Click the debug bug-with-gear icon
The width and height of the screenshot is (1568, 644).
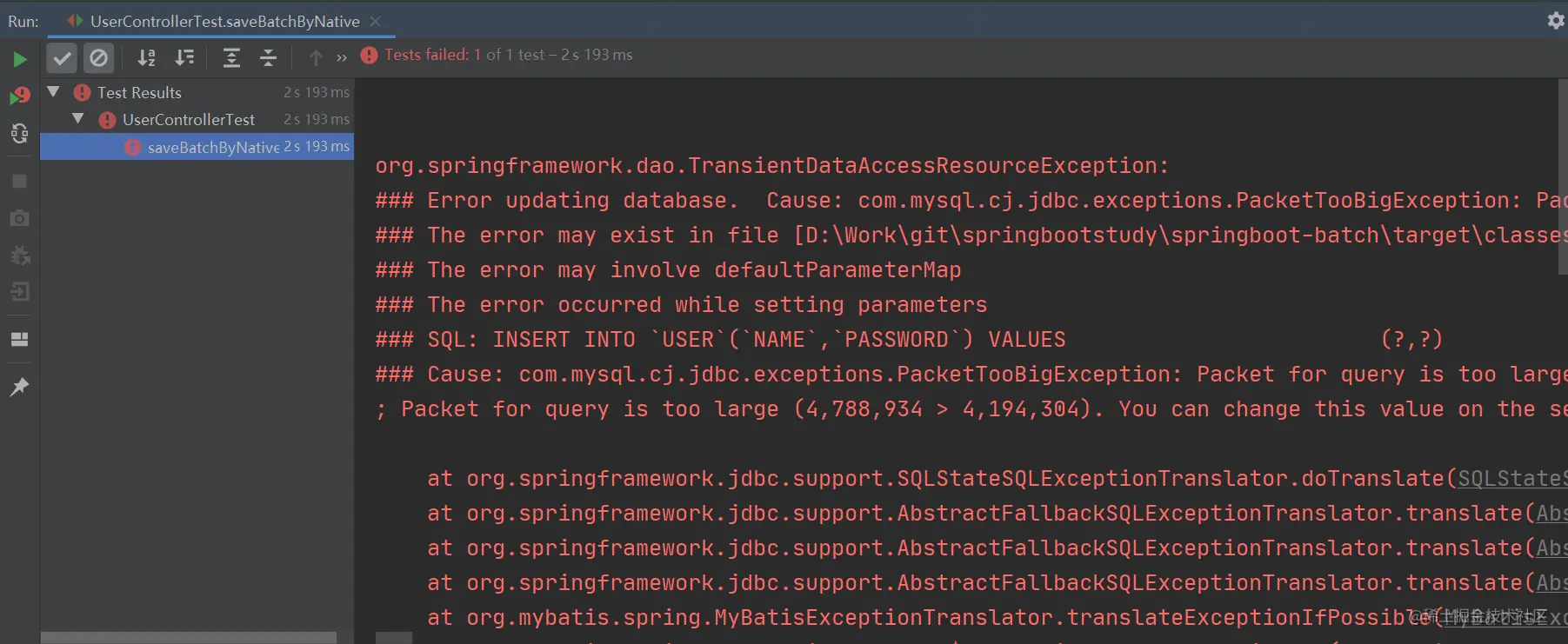19,256
